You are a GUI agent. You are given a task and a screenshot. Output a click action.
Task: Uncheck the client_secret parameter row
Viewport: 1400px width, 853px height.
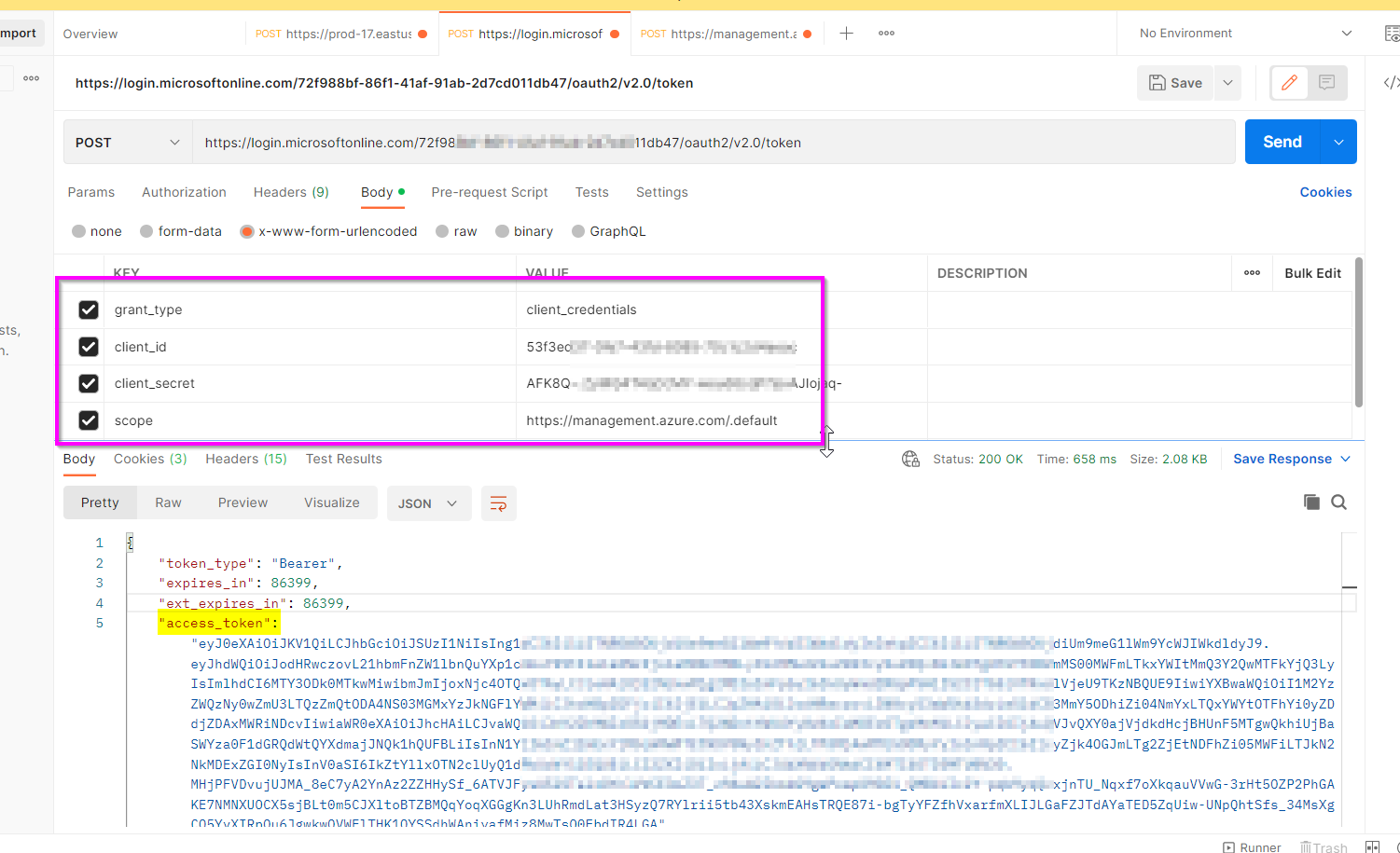point(88,383)
